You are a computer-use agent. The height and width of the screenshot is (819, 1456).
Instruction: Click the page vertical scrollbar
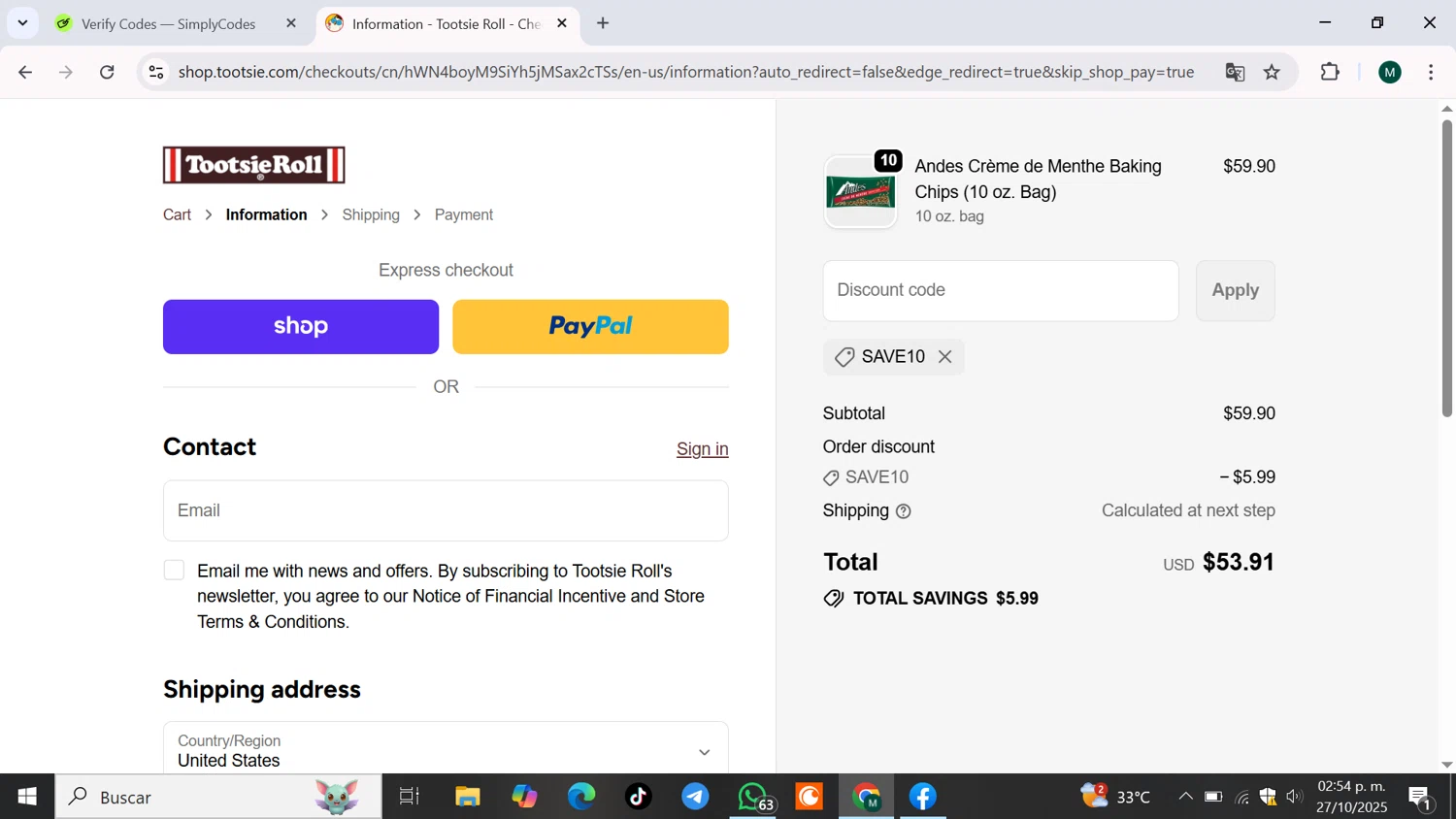(1447, 267)
